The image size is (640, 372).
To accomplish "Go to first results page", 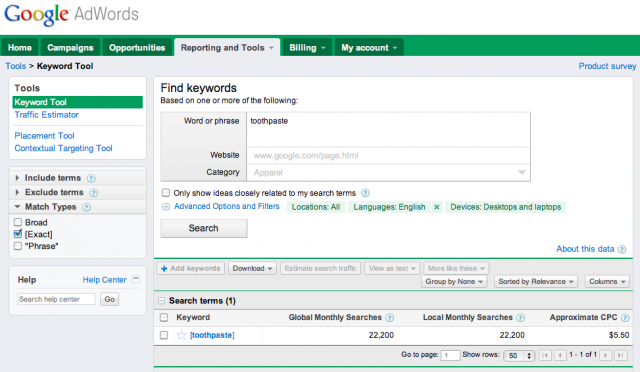I will pos(545,355).
